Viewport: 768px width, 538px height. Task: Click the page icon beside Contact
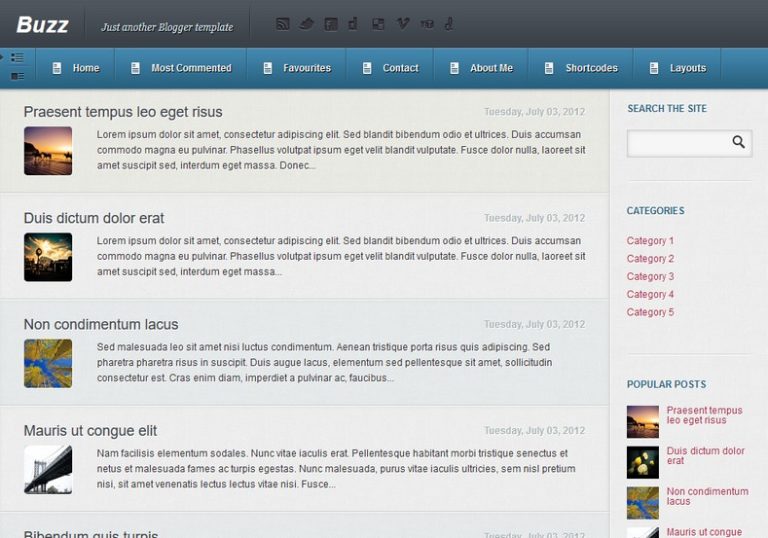click(367, 68)
